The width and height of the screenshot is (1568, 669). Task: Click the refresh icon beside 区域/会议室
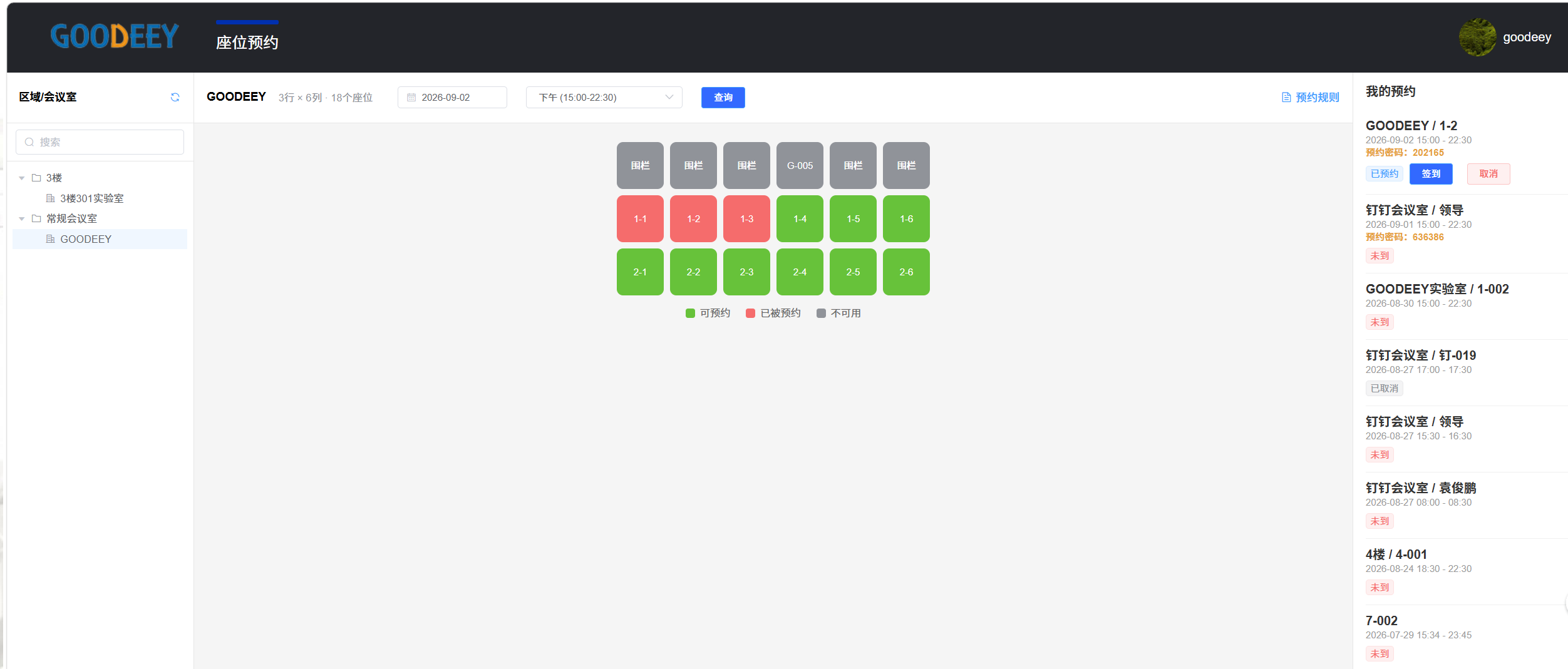(175, 97)
